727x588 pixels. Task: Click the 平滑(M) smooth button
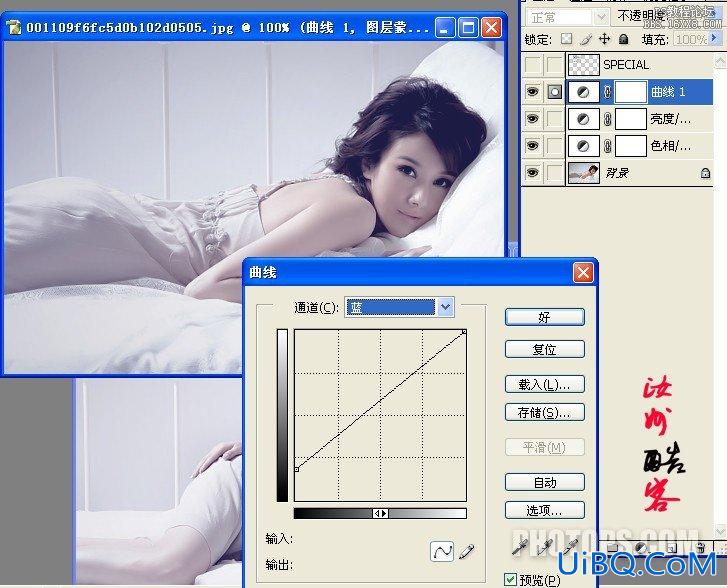point(544,447)
